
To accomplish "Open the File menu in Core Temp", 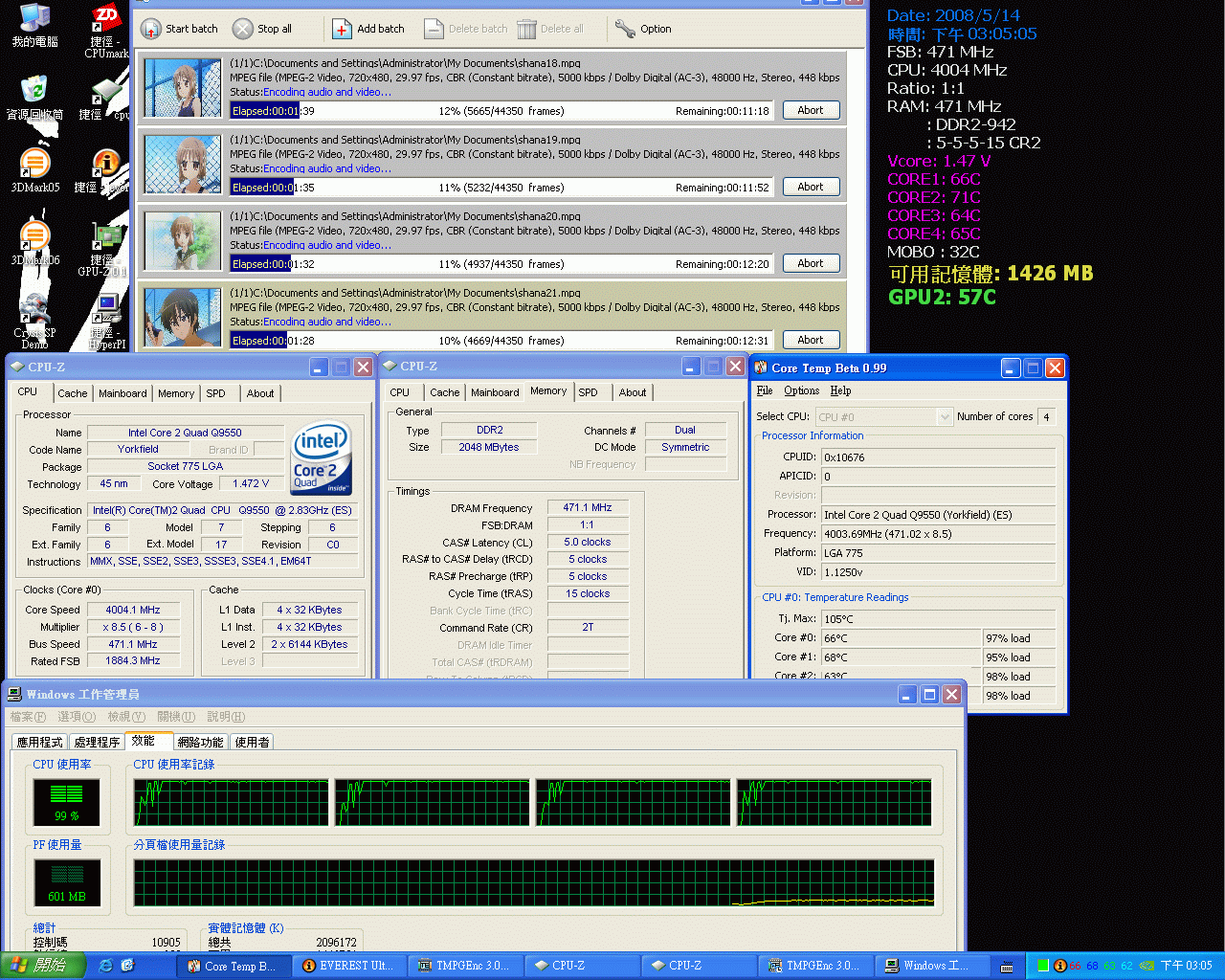I will tap(765, 390).
